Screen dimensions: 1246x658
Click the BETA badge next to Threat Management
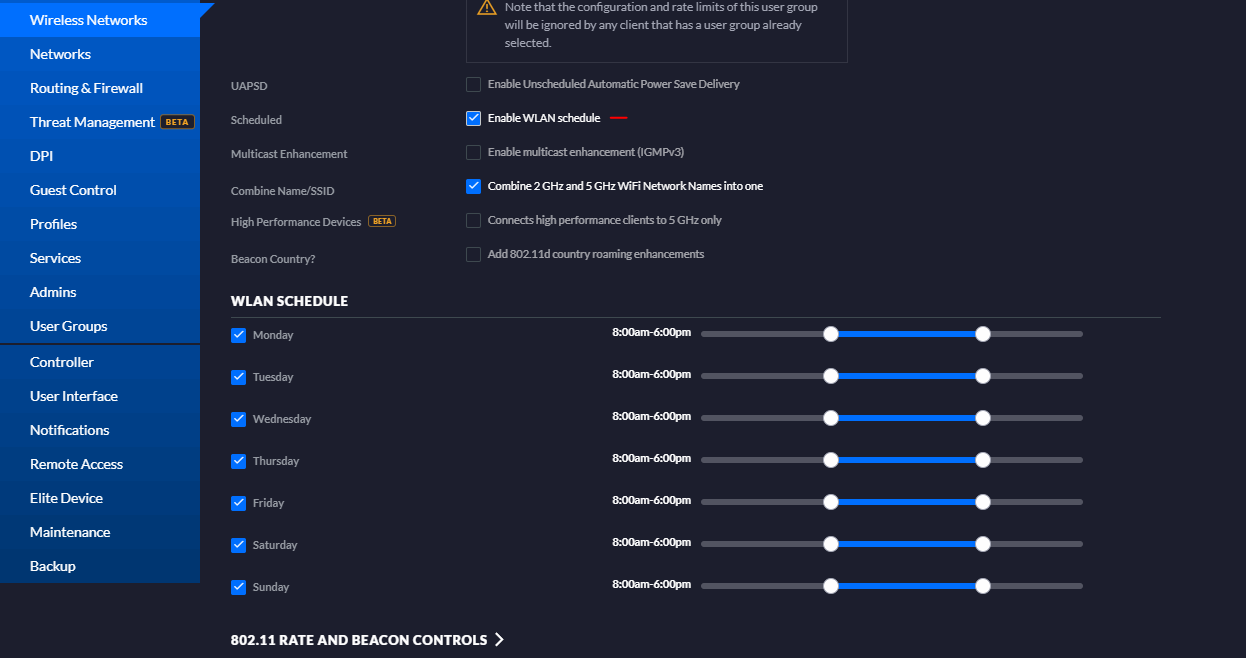point(177,122)
